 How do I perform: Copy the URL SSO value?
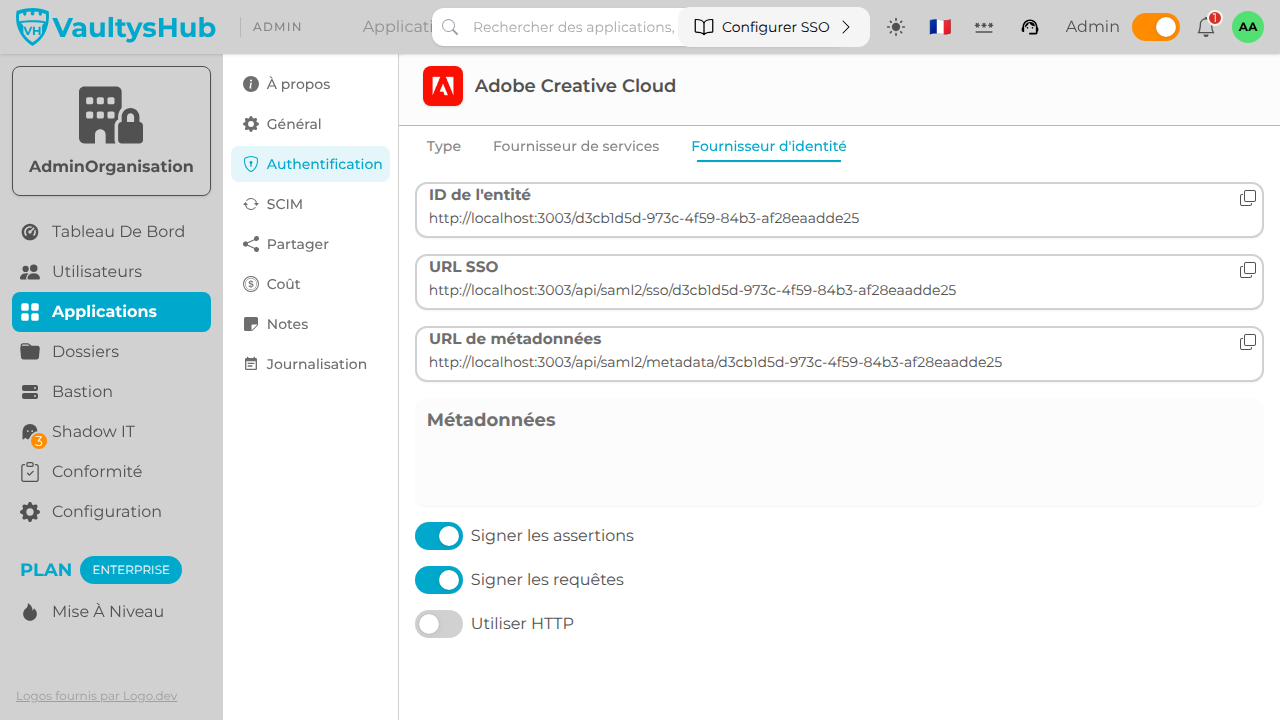[1248, 270]
